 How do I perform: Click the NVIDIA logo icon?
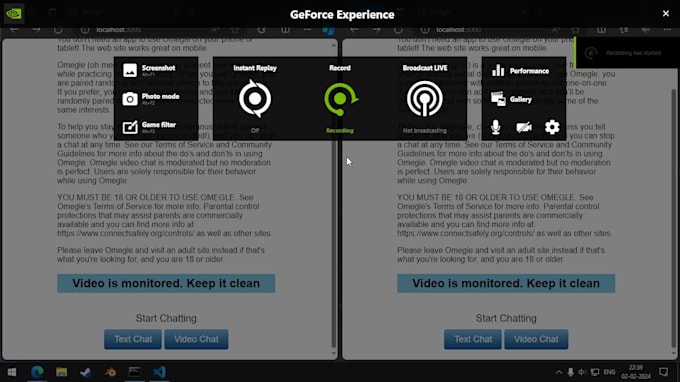pos(14,13)
